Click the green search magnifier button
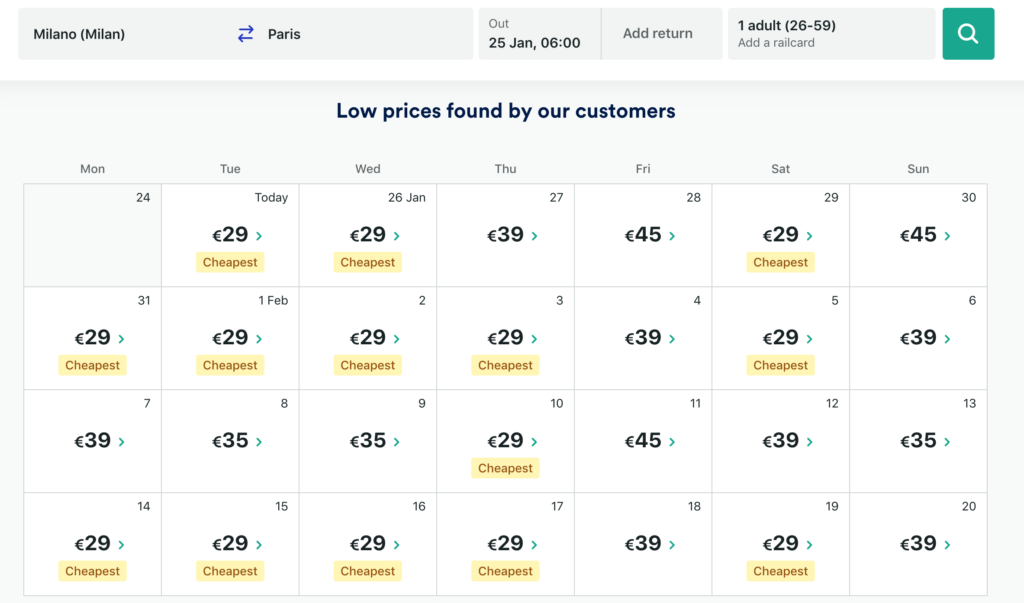1024x603 pixels. point(968,34)
